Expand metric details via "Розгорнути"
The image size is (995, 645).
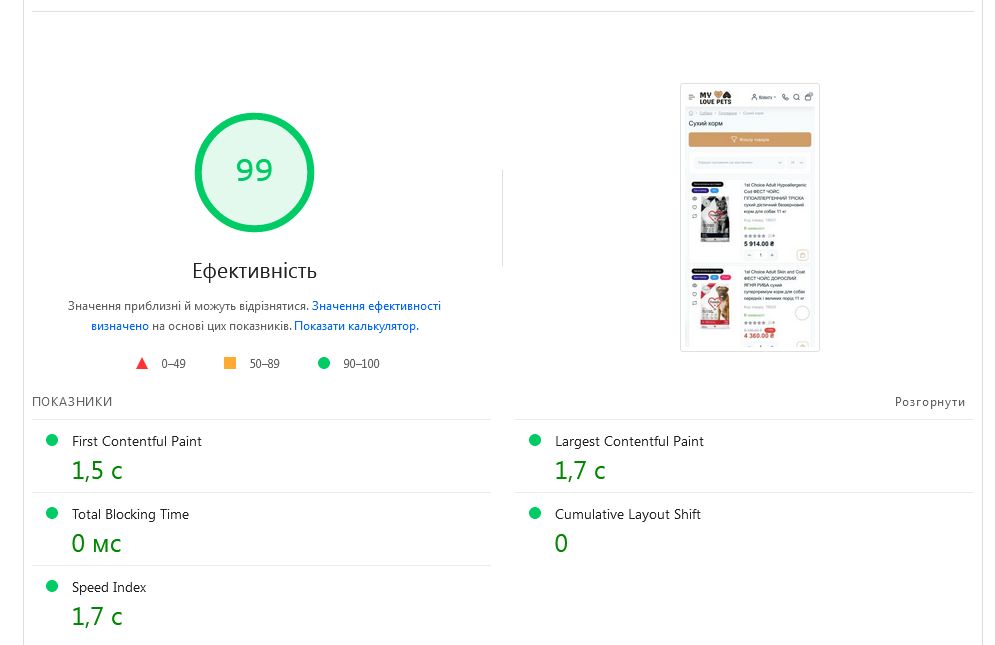click(x=929, y=402)
